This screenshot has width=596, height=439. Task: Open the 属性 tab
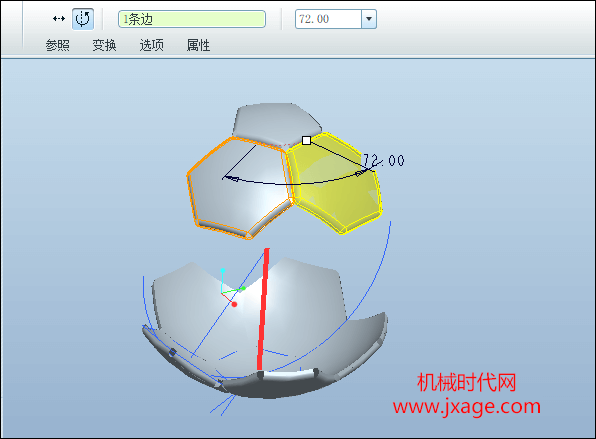[x=198, y=45]
